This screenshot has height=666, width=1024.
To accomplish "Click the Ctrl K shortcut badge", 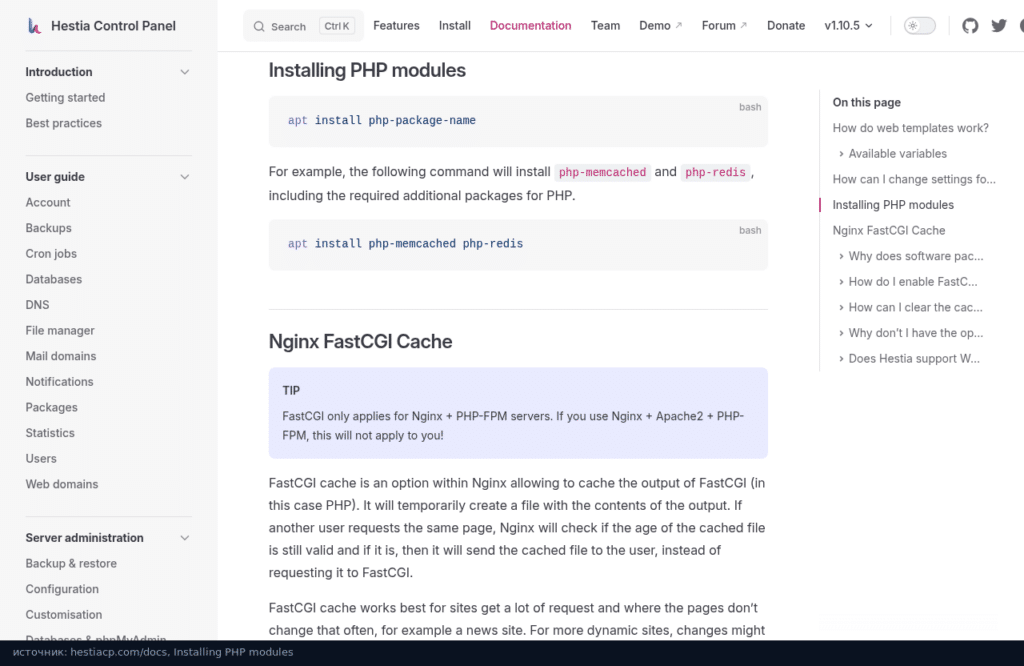I will pos(337,26).
